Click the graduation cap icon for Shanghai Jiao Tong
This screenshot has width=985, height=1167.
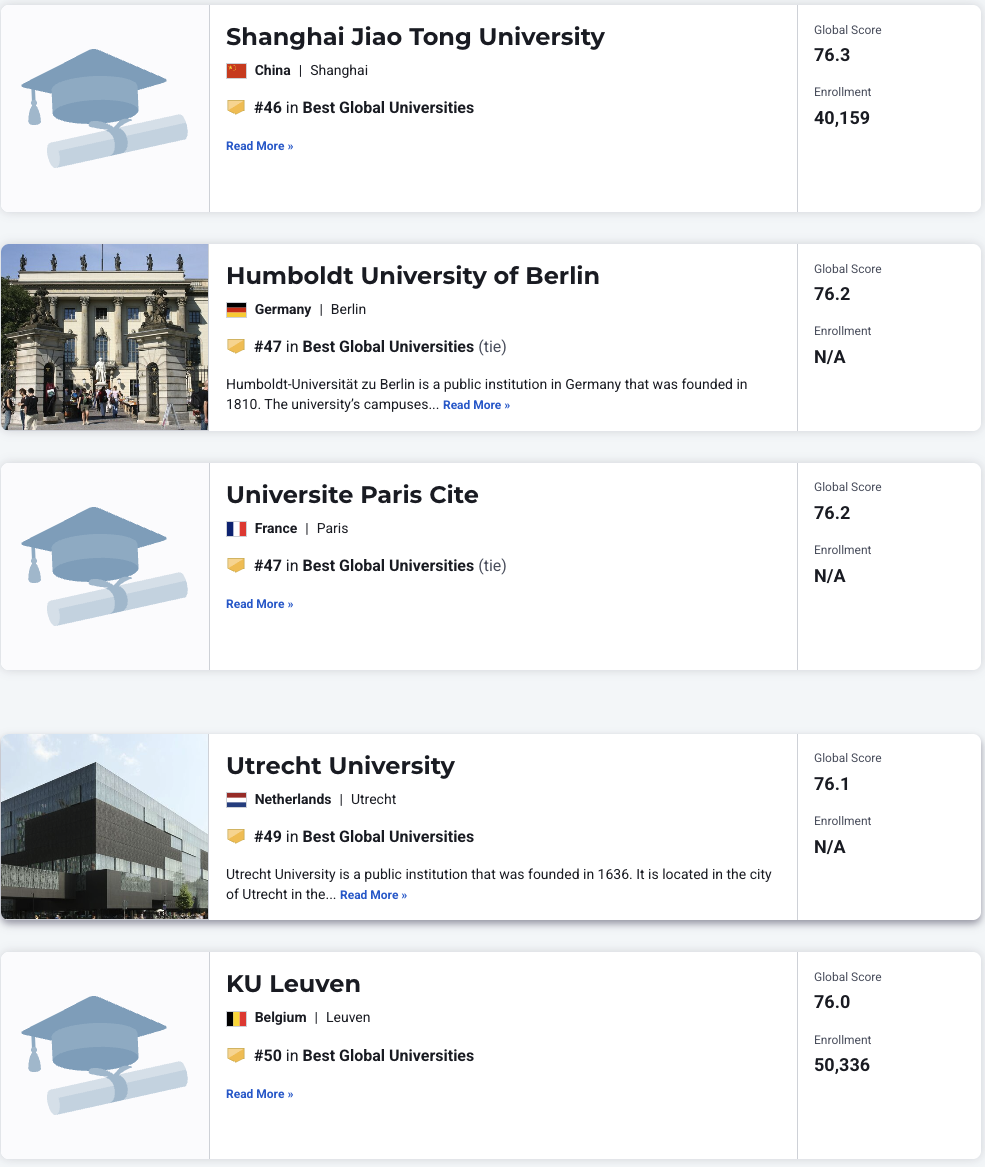[x=104, y=108]
